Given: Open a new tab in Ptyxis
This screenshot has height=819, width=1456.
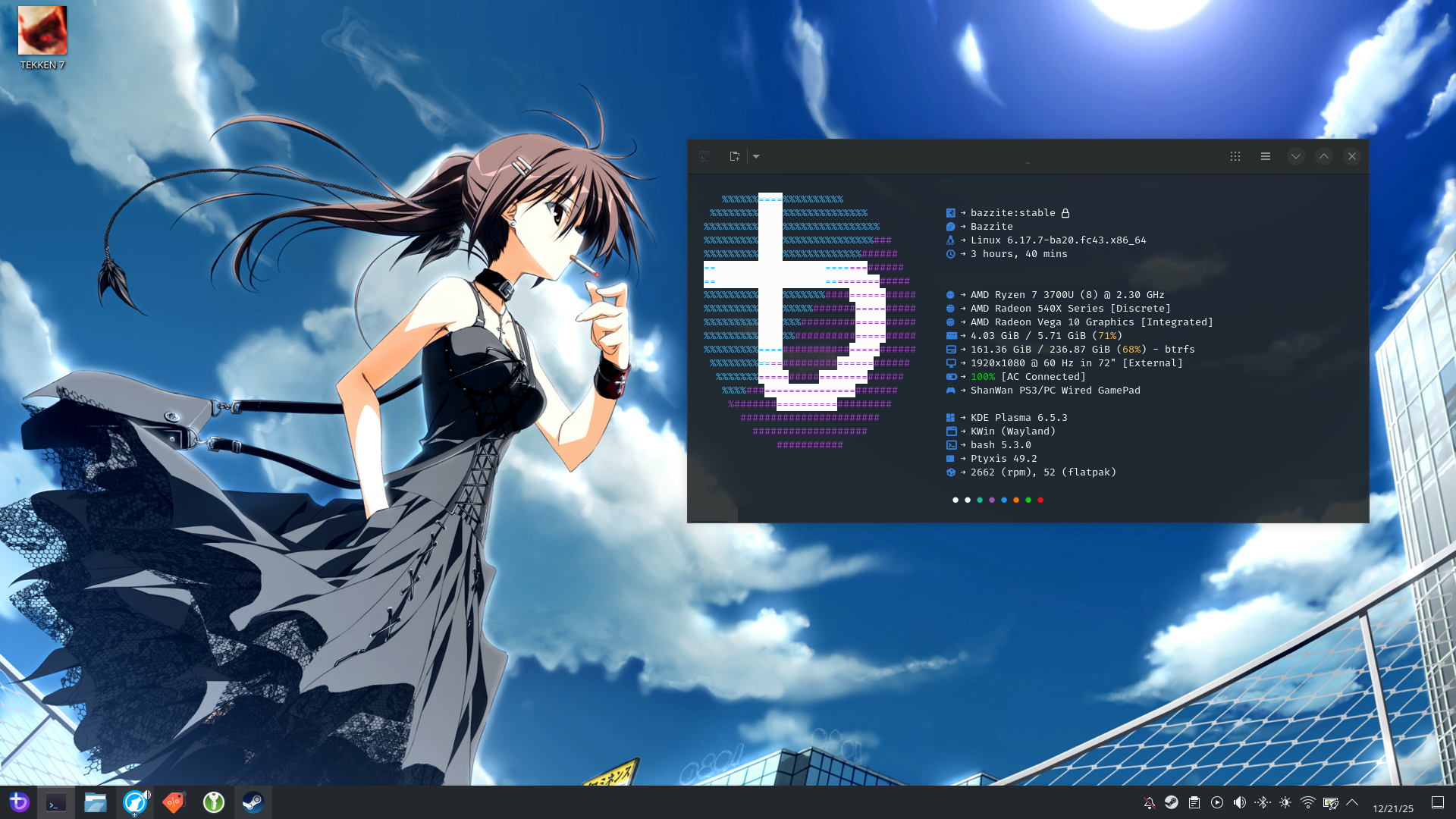Looking at the screenshot, I should coord(734,156).
